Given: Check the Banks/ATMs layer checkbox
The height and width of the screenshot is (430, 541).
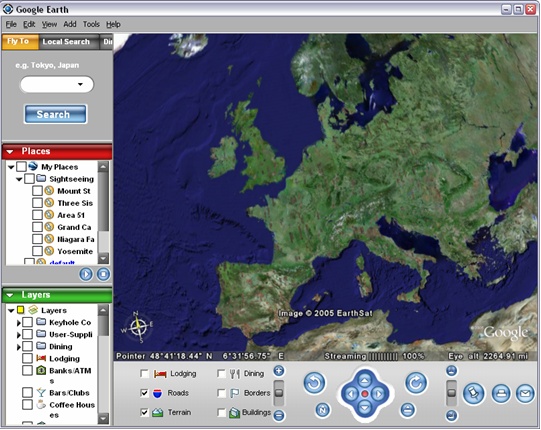Looking at the screenshot, I should click(x=27, y=370).
